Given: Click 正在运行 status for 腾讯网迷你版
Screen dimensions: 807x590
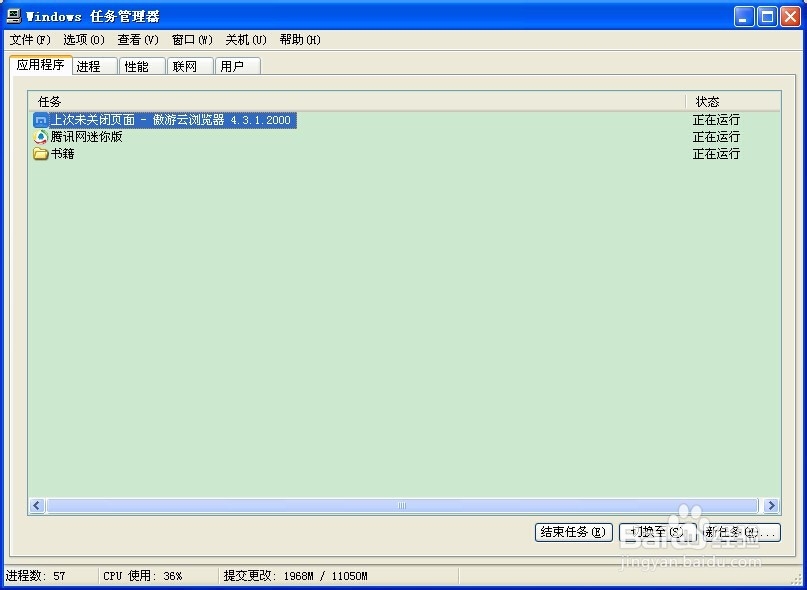Looking at the screenshot, I should point(716,137).
